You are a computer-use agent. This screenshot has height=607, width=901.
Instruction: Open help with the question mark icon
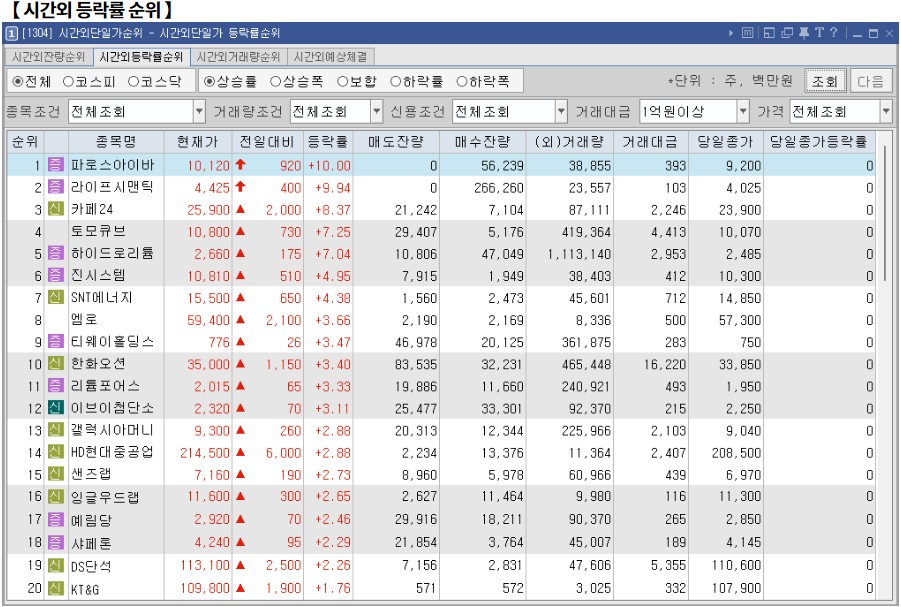834,32
